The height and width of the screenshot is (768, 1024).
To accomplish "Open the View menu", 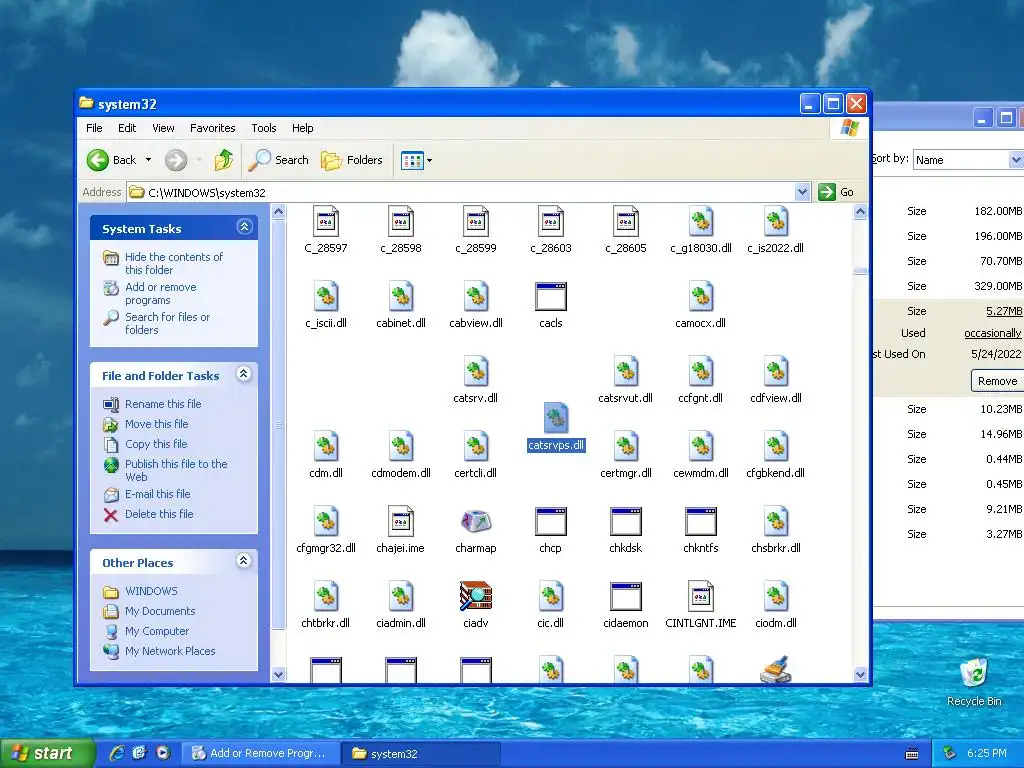I will [x=163, y=128].
